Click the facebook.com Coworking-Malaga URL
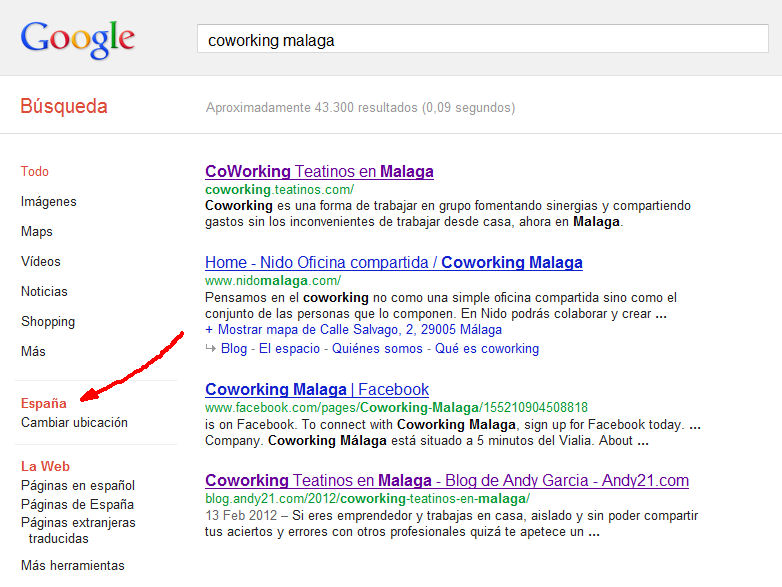Viewport: 782px width, 587px height. [x=396, y=407]
